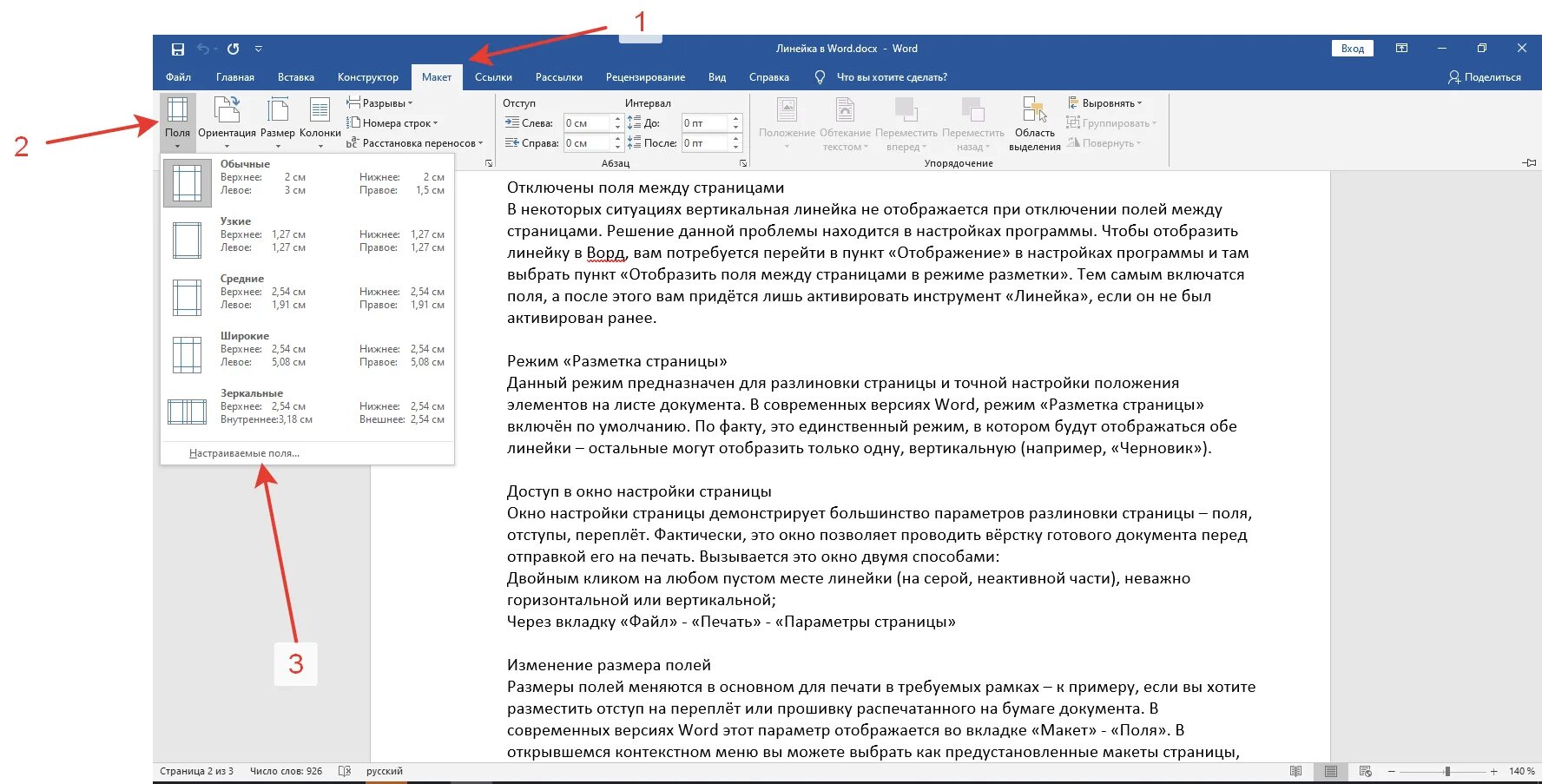
Task: Click the Поля margins button
Action: click(177, 122)
